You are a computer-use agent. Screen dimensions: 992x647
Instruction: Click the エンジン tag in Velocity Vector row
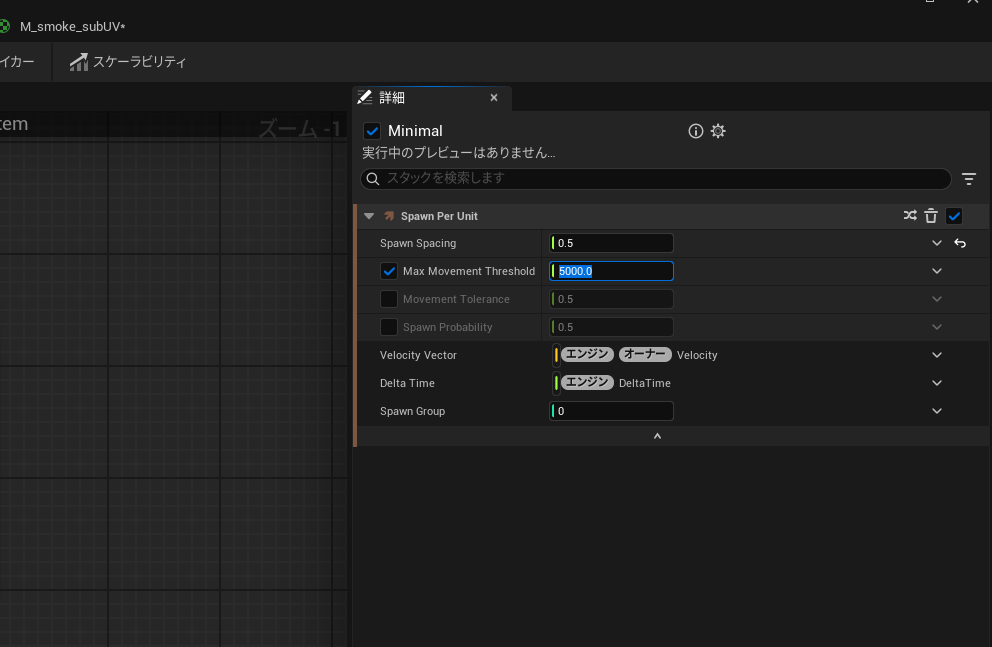click(587, 354)
